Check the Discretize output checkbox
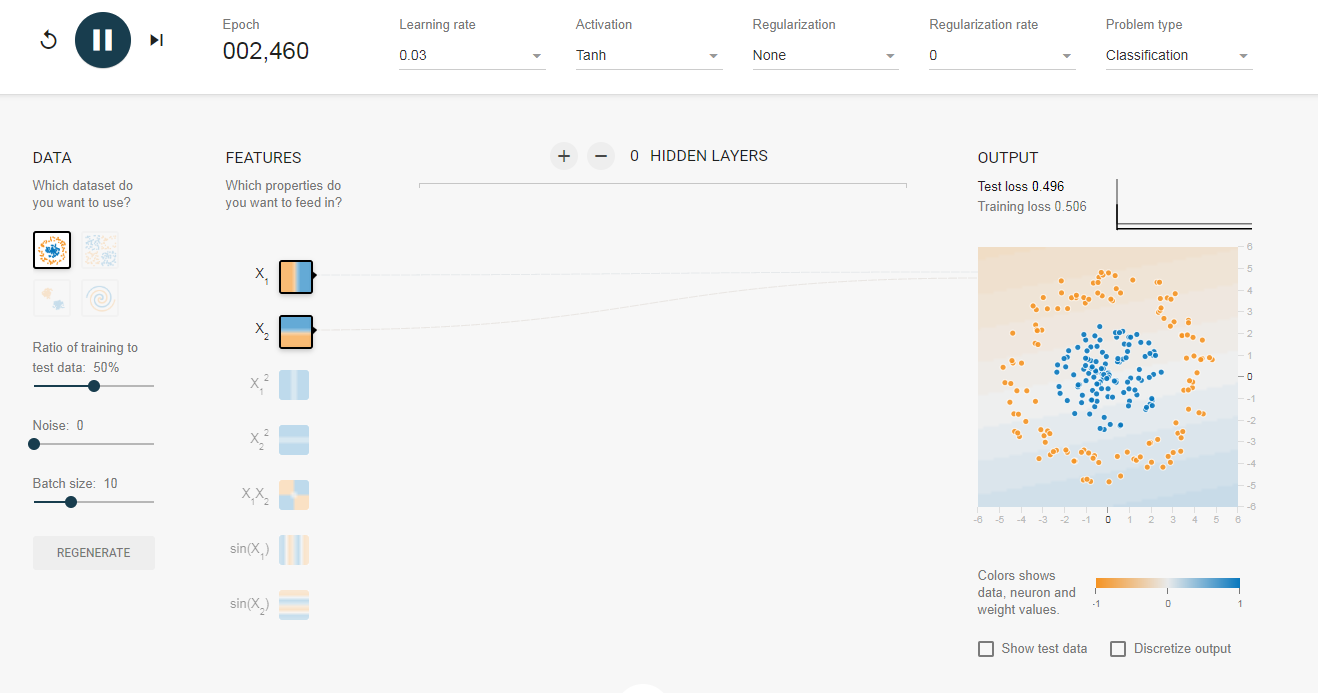Image resolution: width=1318 pixels, height=693 pixels. [x=1118, y=649]
